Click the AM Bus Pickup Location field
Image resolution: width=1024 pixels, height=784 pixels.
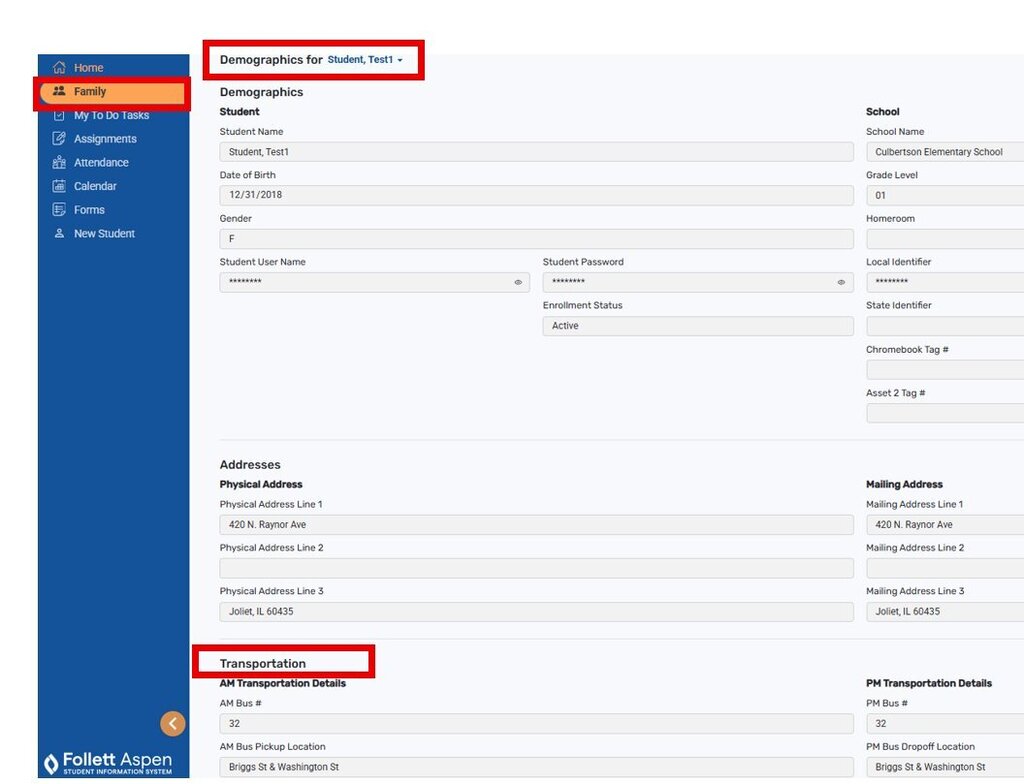tap(536, 766)
